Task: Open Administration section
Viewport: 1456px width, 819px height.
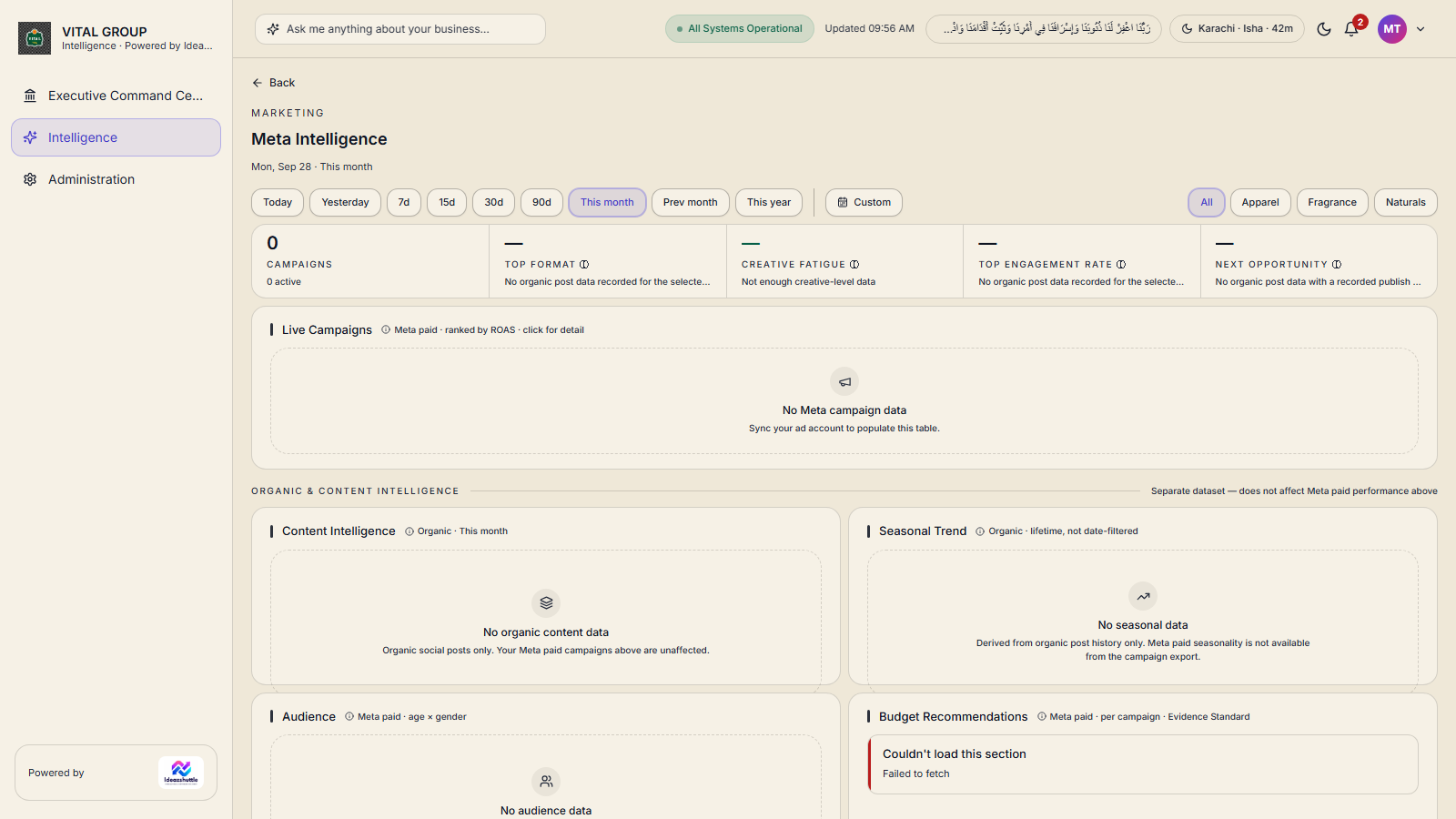Action: click(116, 179)
